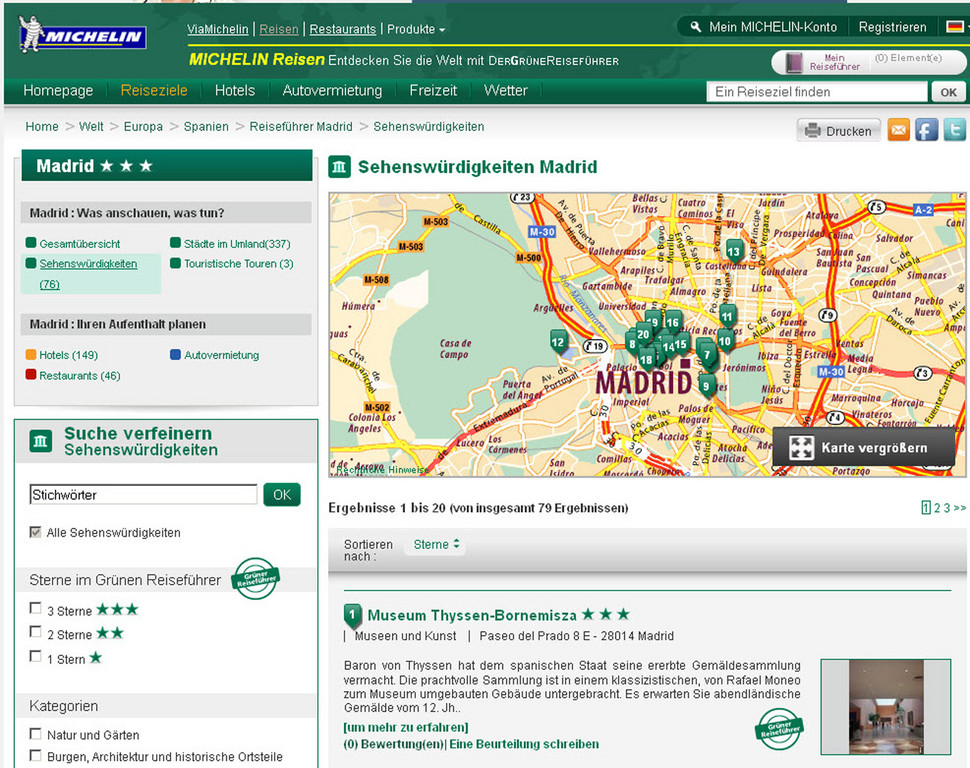Click map marker number 16
The height and width of the screenshot is (768, 970).
point(673,322)
